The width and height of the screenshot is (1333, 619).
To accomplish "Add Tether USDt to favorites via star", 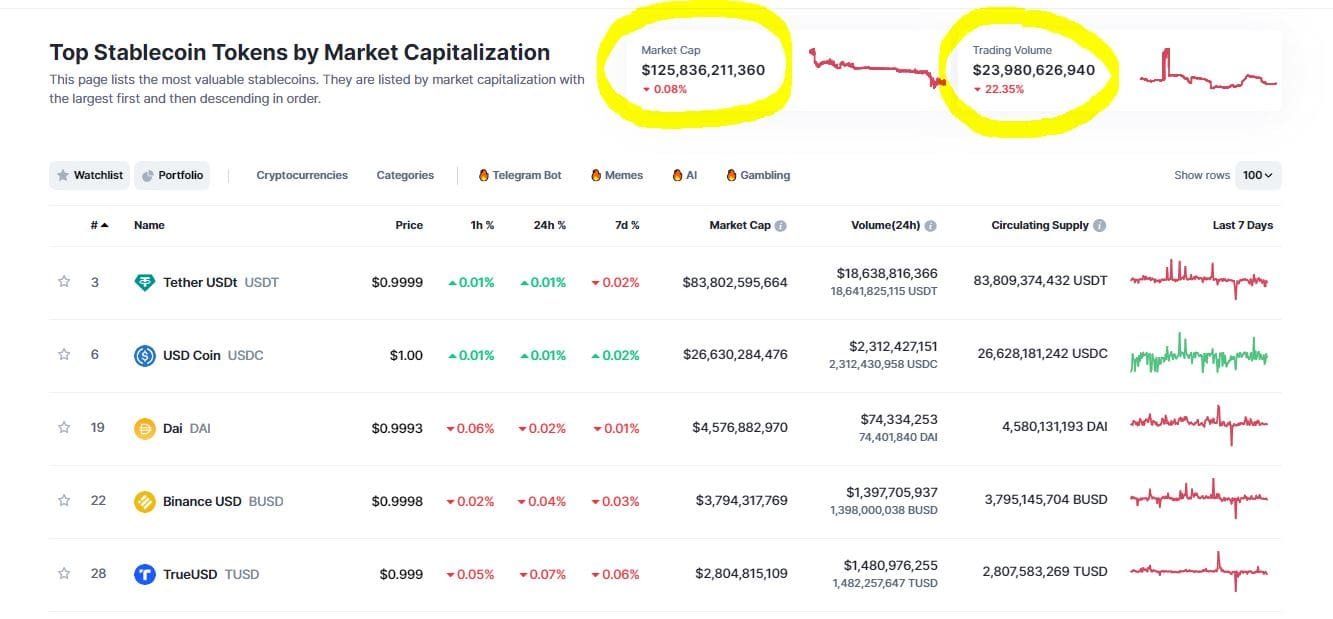I will [63, 281].
